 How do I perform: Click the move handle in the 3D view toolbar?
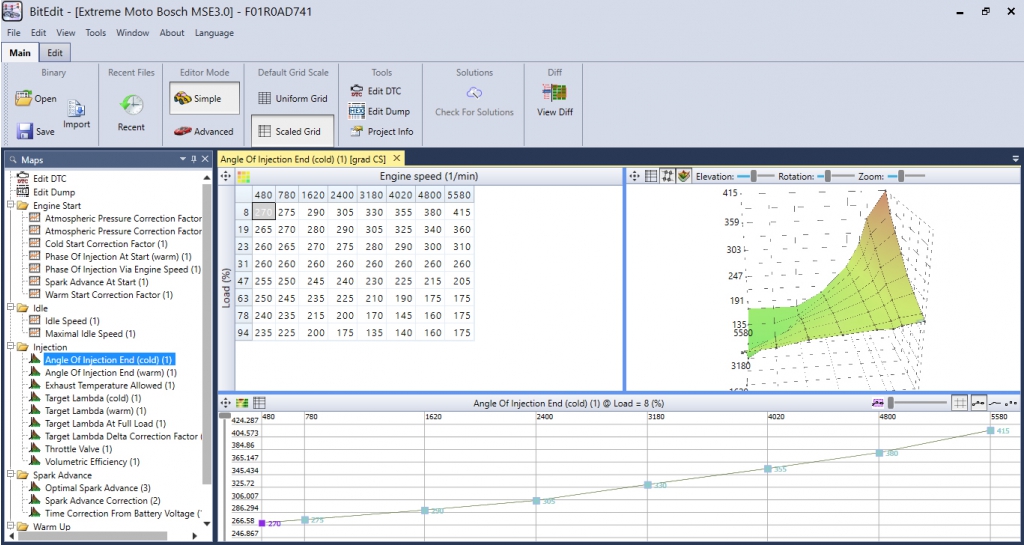click(633, 176)
